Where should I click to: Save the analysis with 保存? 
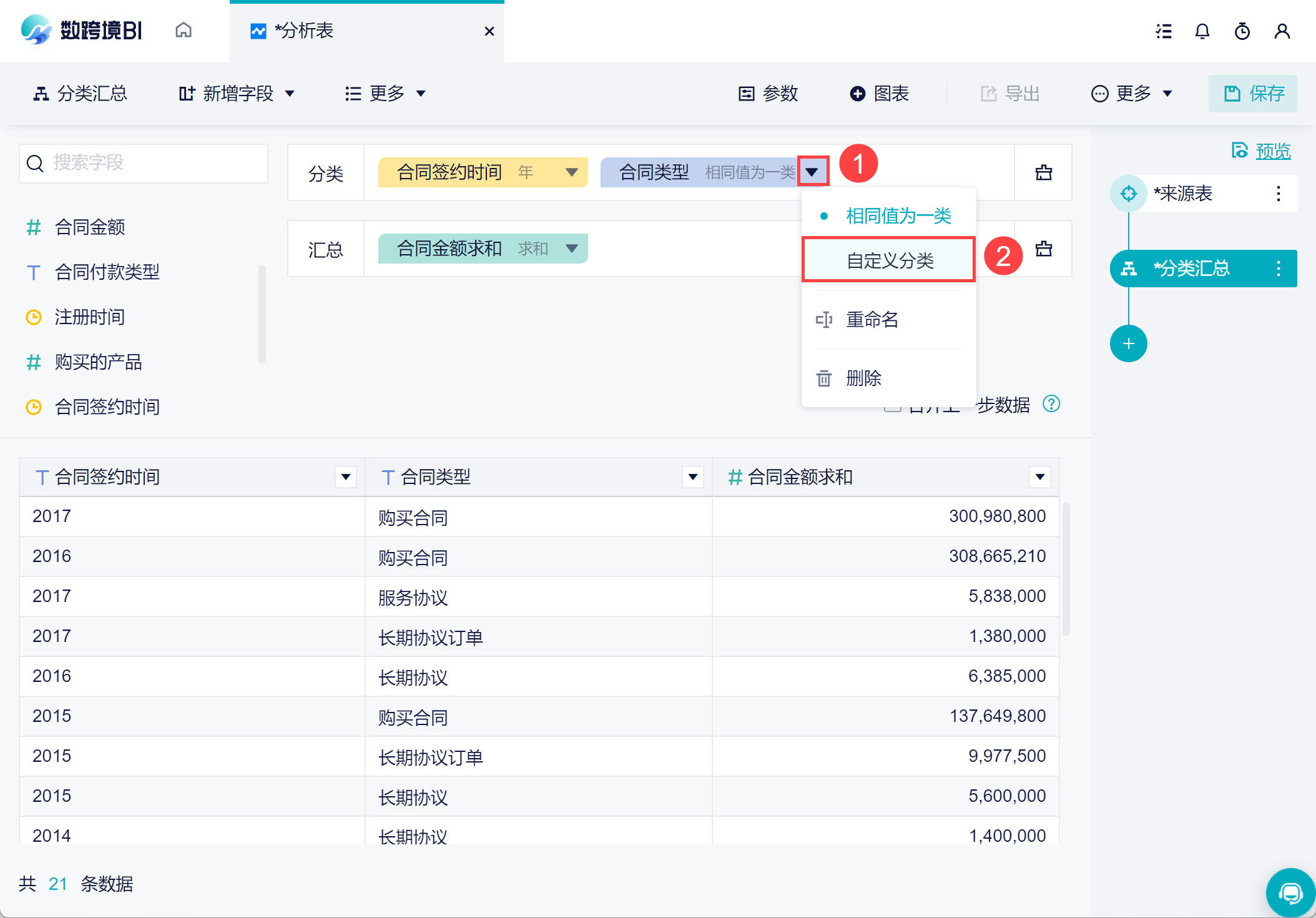[x=1253, y=94]
